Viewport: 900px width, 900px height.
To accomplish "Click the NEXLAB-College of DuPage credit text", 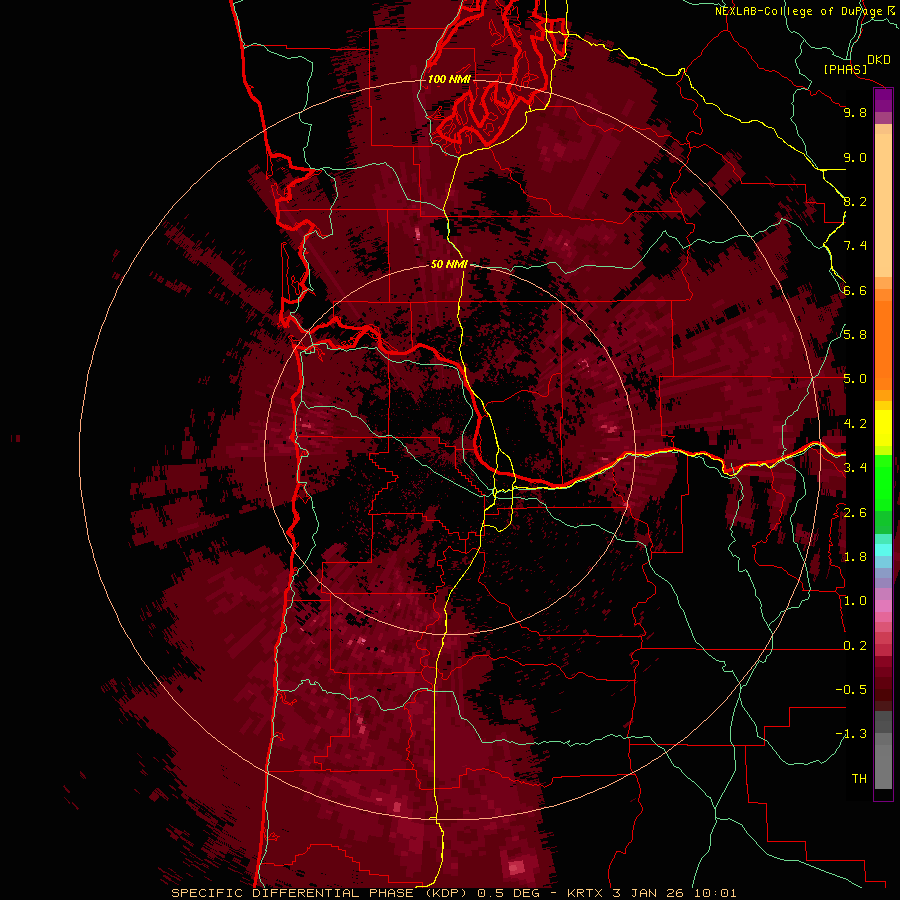I will [x=806, y=11].
